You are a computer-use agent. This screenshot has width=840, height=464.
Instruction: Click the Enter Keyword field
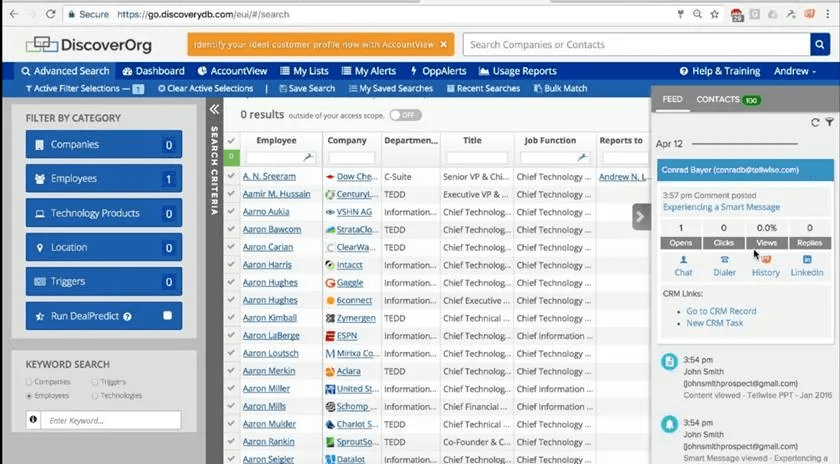click(111, 420)
